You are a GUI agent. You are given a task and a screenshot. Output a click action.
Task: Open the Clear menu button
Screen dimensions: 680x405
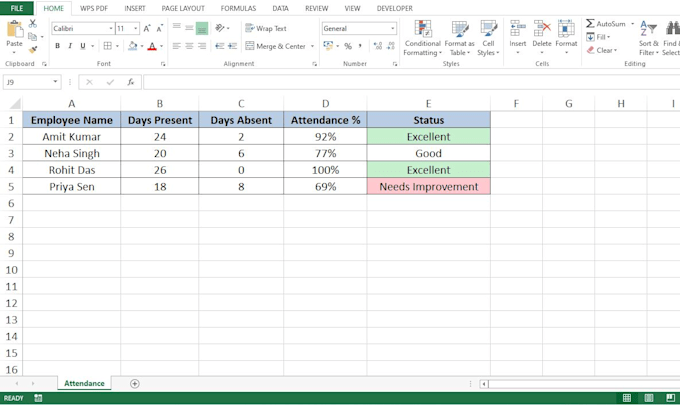pos(602,50)
